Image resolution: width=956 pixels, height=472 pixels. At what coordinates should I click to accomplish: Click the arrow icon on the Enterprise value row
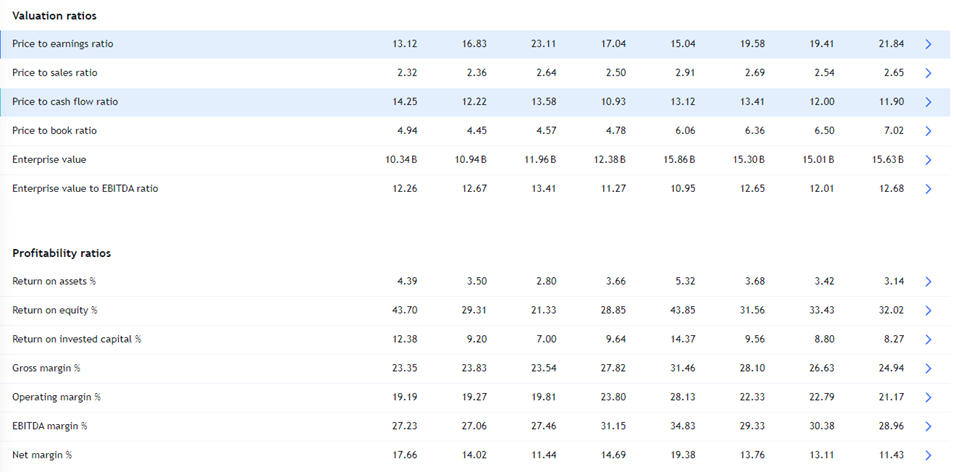pyautogui.click(x=928, y=160)
